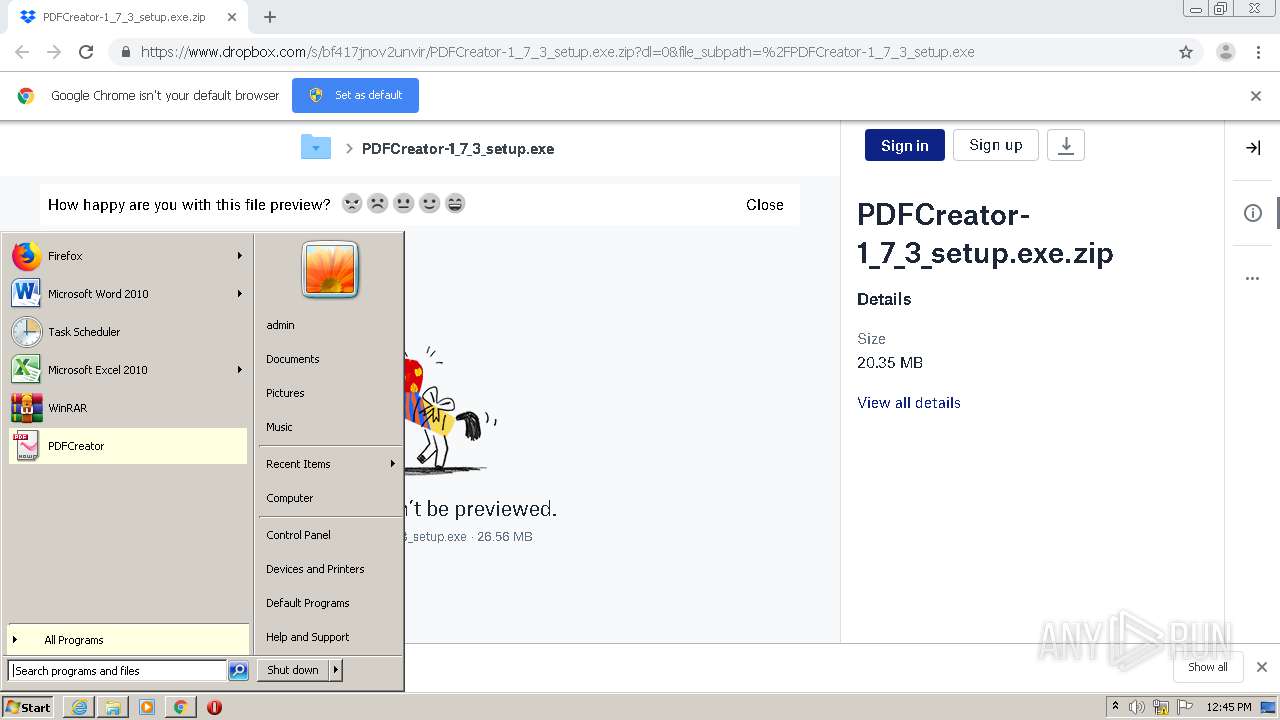Collapse the Dropbox details sidebar arrow
The image size is (1280, 720).
coord(1252,148)
